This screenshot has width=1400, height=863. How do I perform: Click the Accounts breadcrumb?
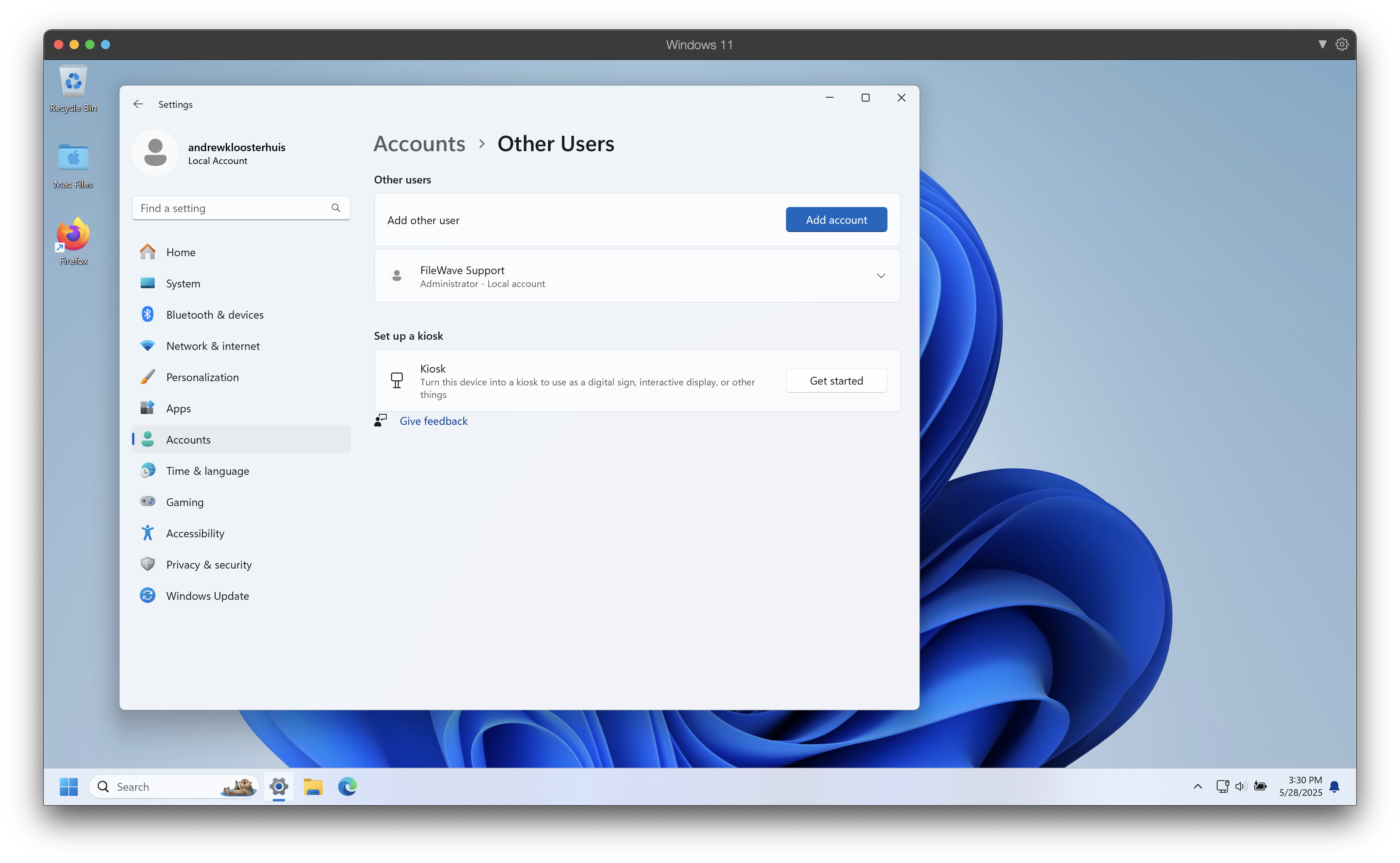[x=420, y=144]
